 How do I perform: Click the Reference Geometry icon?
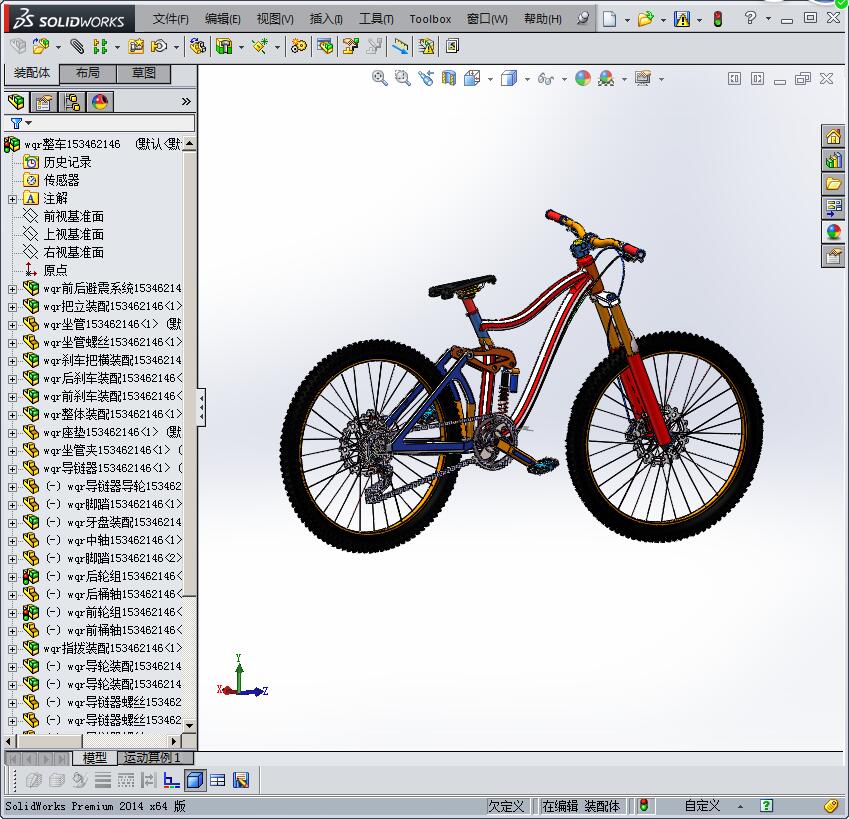(x=260, y=47)
